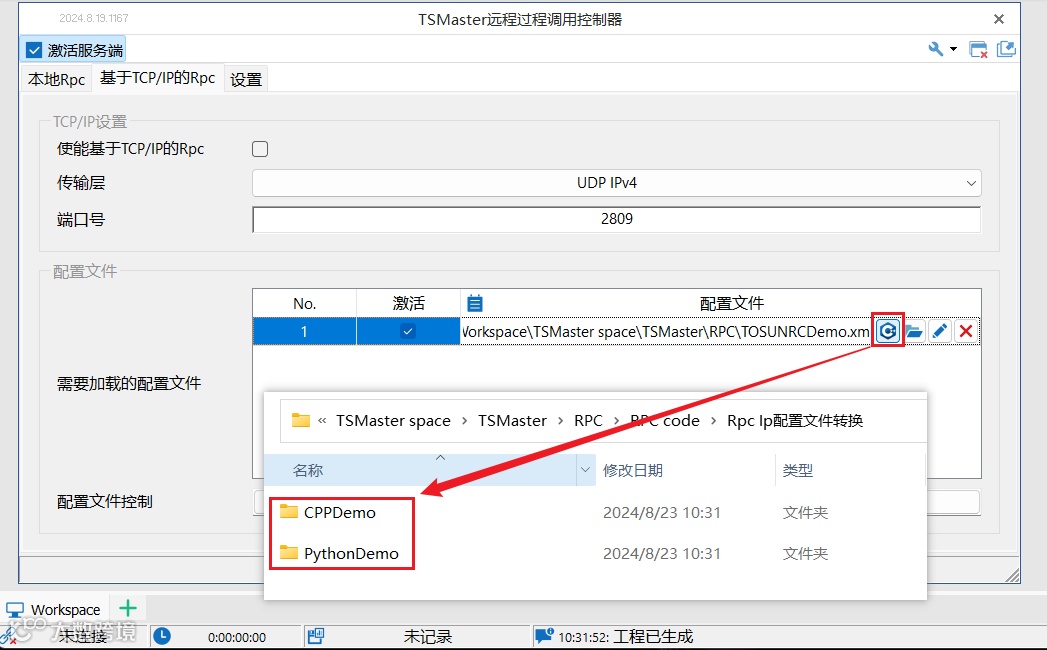The width and height of the screenshot is (1047, 650).
Task: Open the 设置 tab
Action: point(246,79)
